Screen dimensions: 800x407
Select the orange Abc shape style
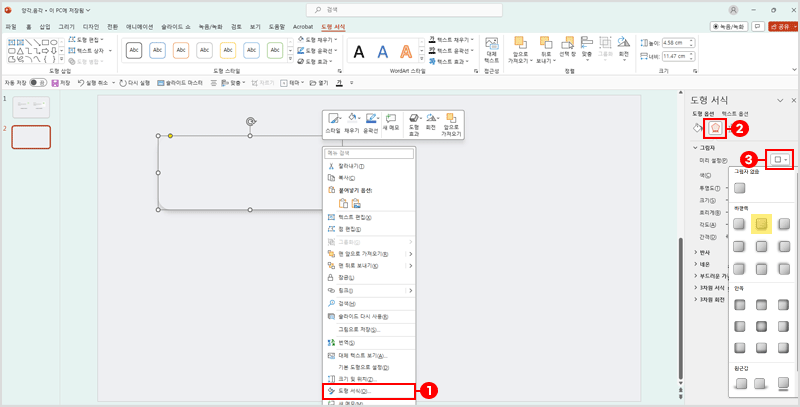(182, 50)
